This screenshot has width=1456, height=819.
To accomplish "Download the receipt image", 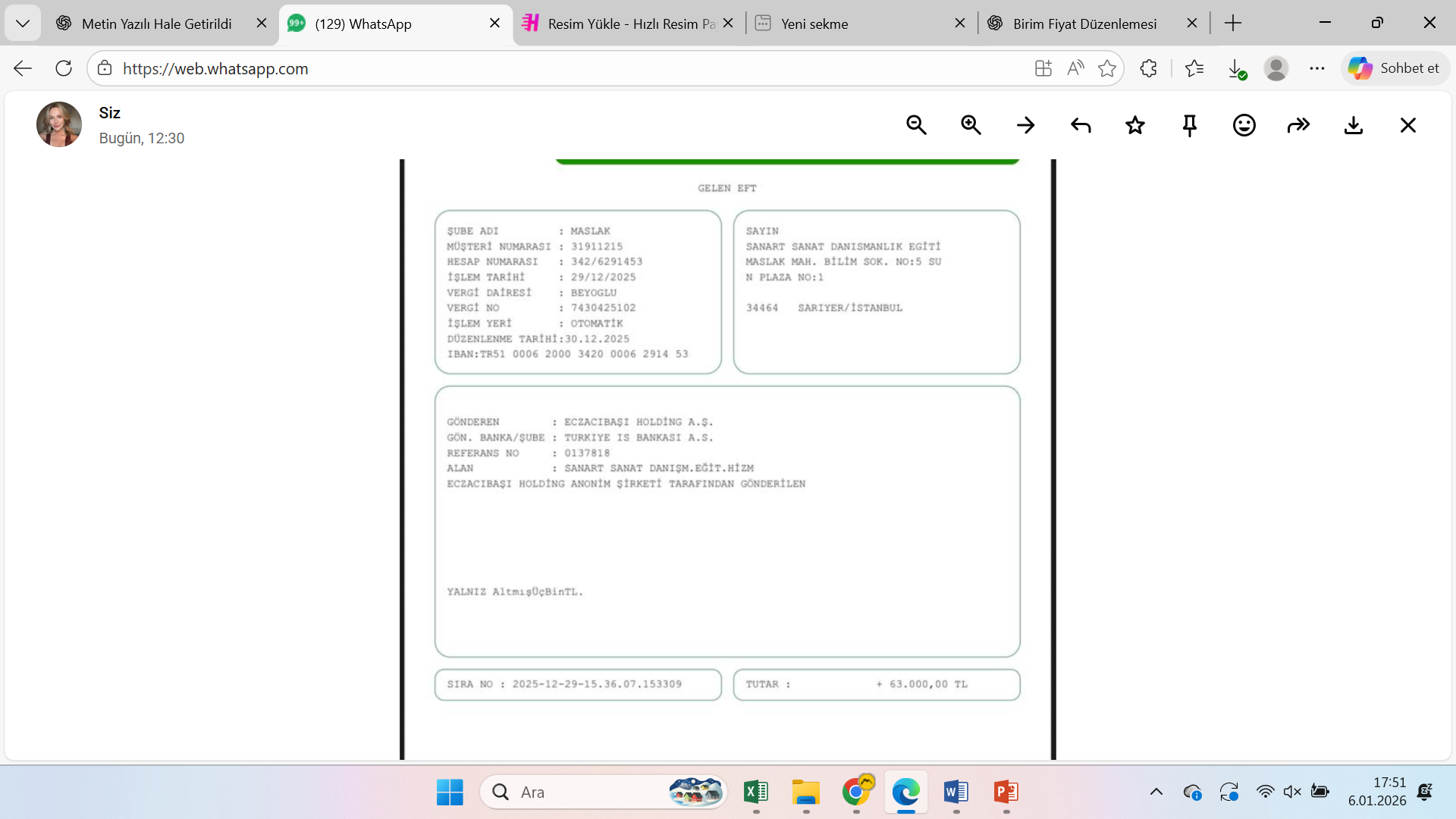I will (x=1354, y=125).
